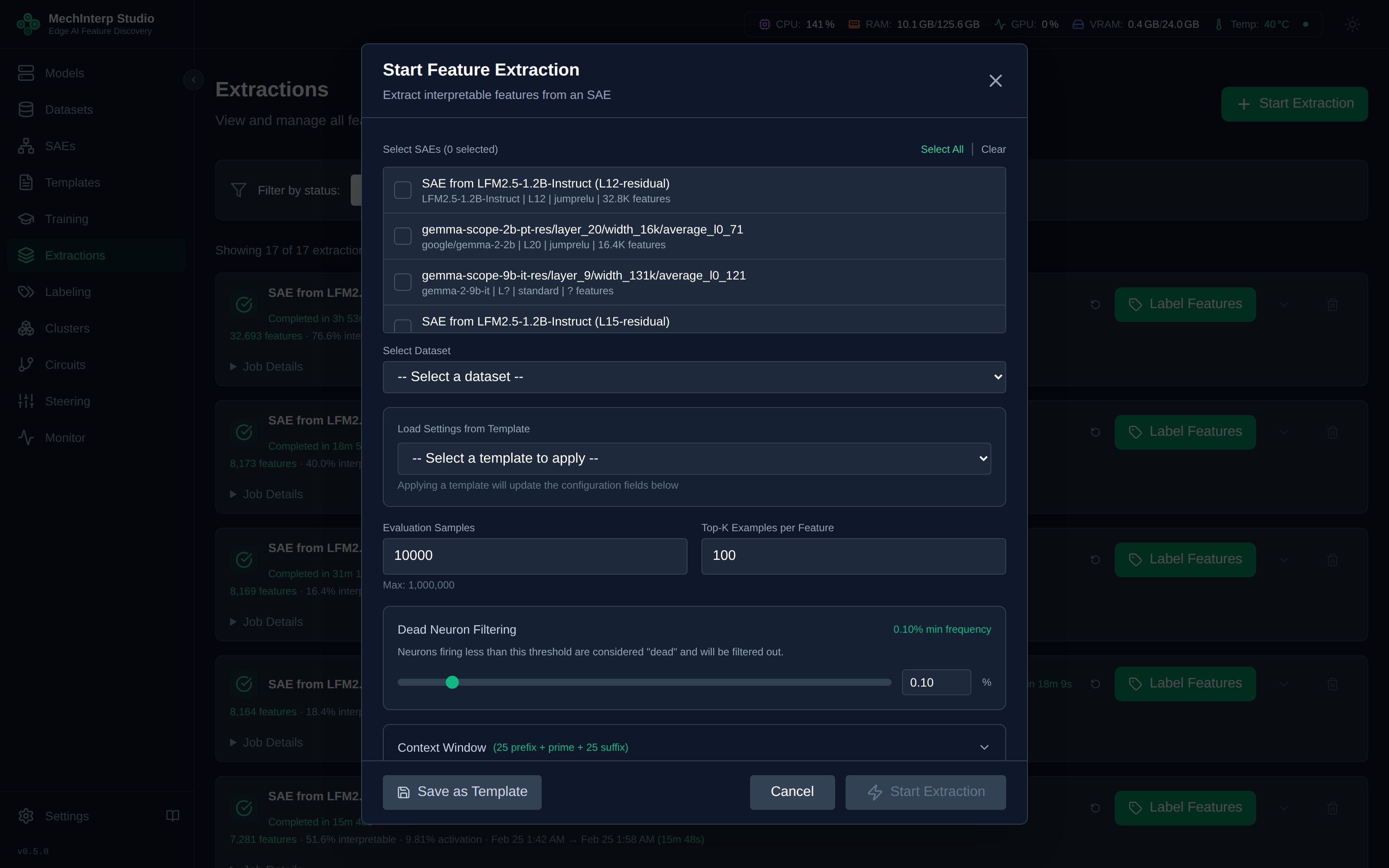Click the filter funnel icon by status
Viewport: 1389px width, 868px height.
239,190
